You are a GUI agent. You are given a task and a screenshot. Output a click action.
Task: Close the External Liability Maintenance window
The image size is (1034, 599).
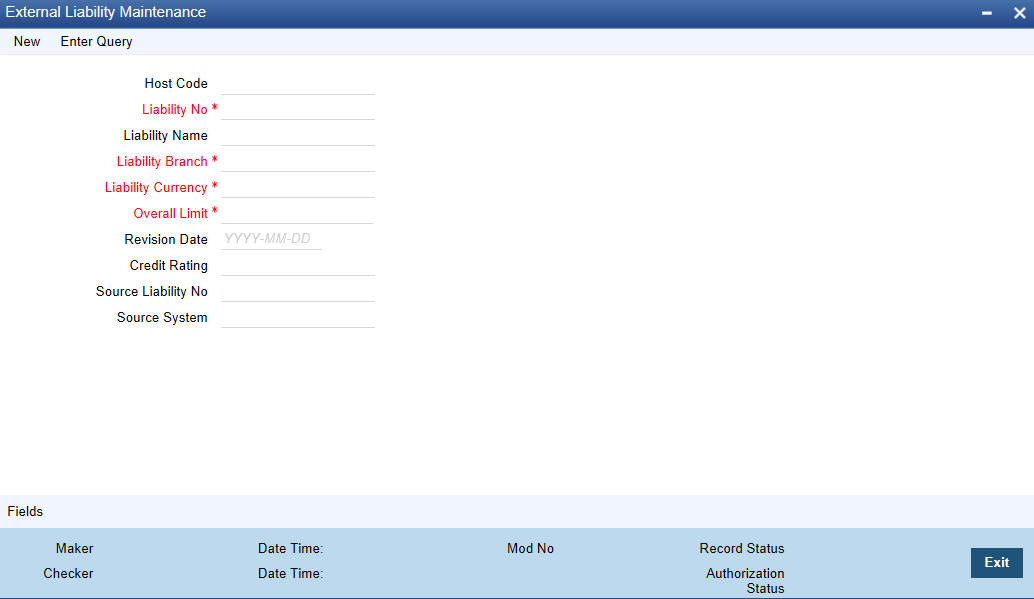coord(1019,13)
